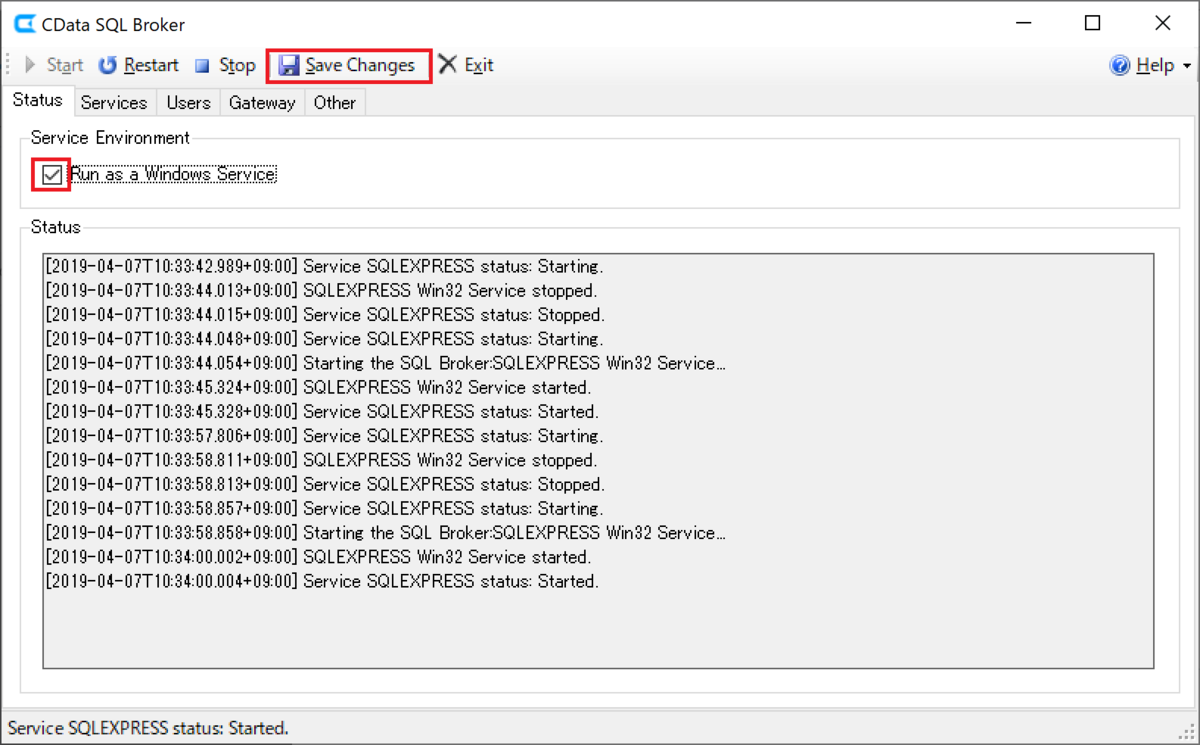Maximize the CData SQL Broker window

tap(1093, 23)
